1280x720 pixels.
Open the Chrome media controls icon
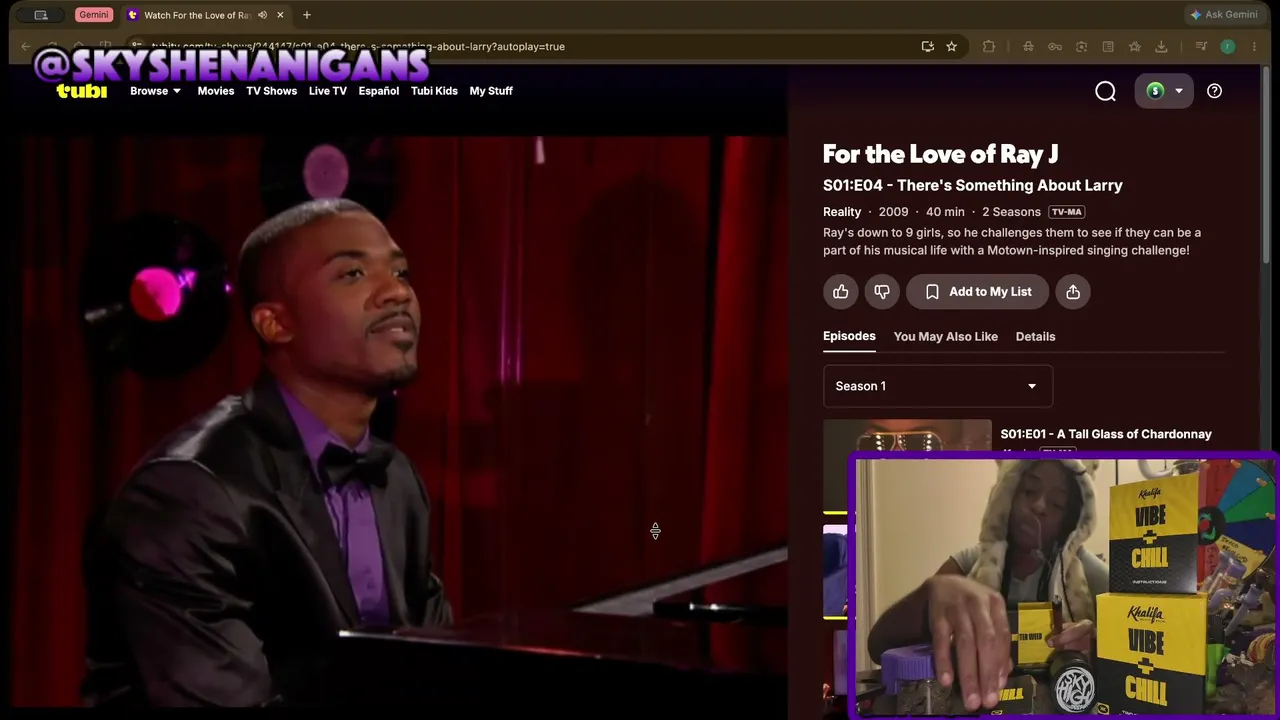[1201, 46]
